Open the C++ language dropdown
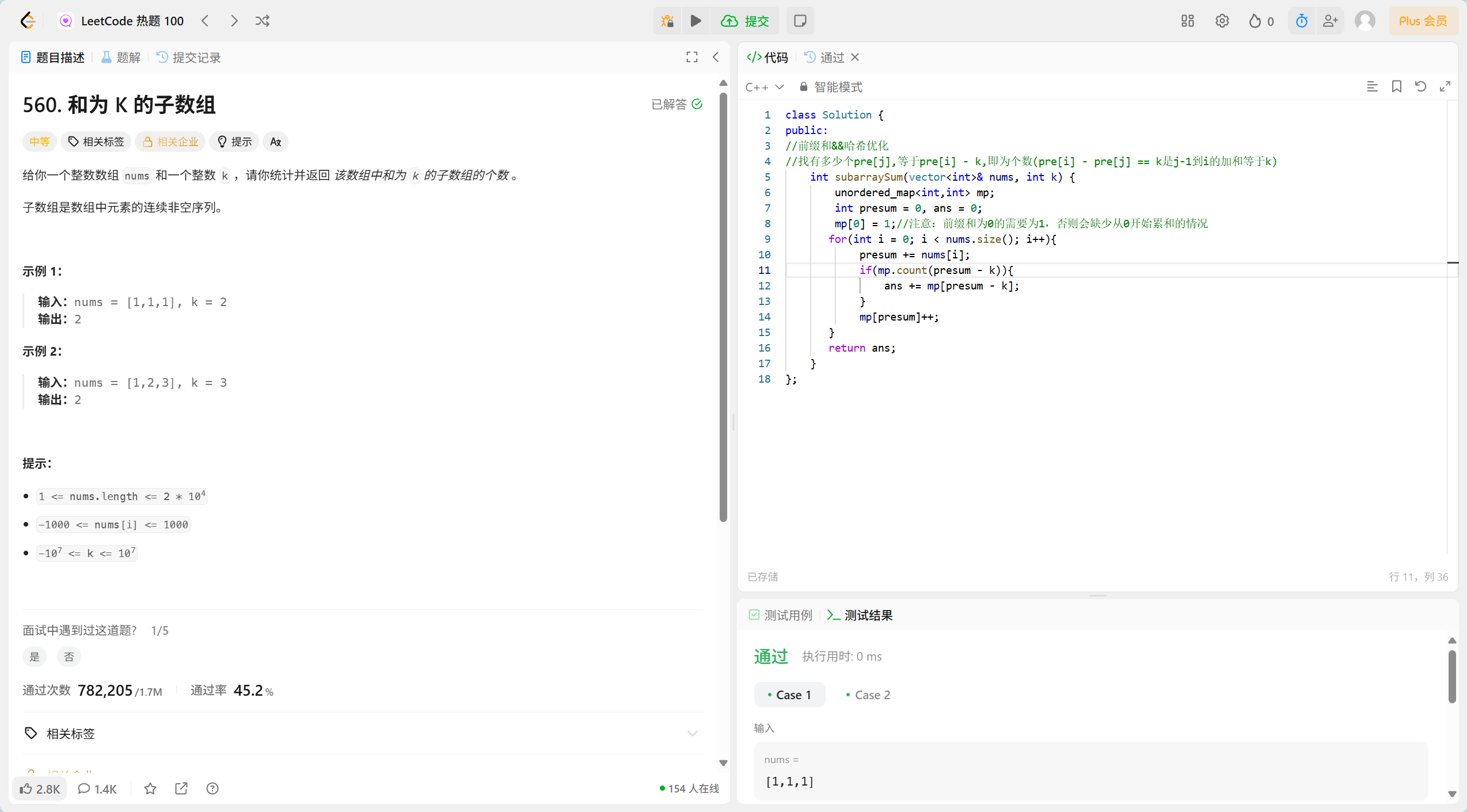Screen dimensions: 1467x812 (764, 87)
